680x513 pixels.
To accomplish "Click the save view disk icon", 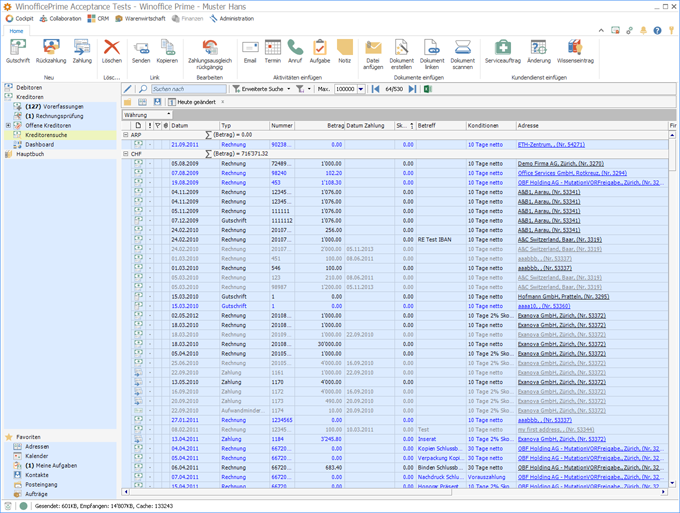I will tap(157, 102).
